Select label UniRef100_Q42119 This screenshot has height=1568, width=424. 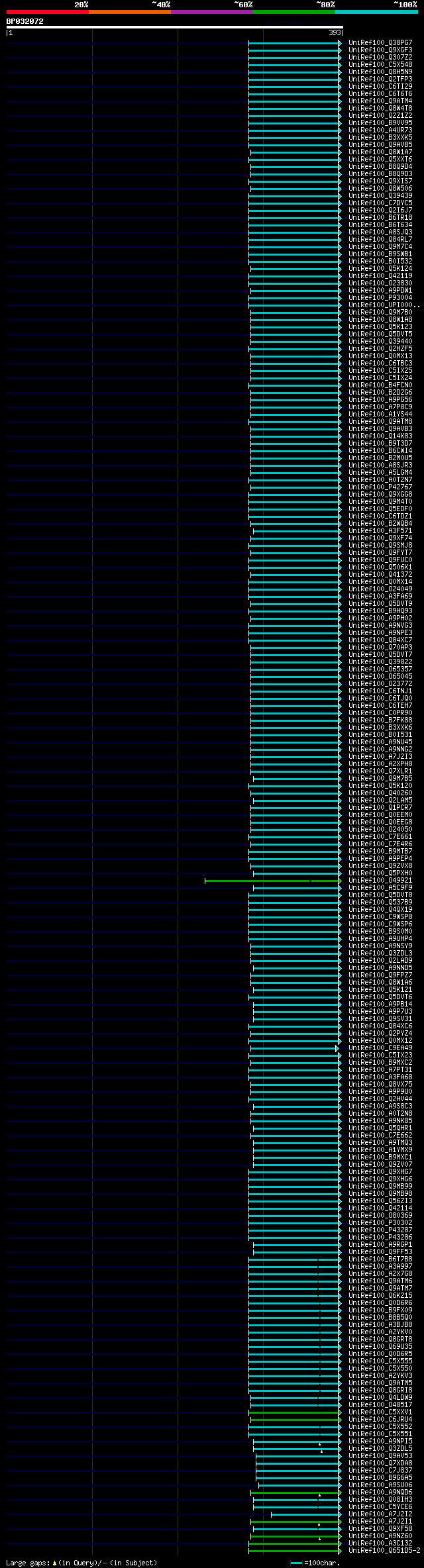click(x=380, y=275)
